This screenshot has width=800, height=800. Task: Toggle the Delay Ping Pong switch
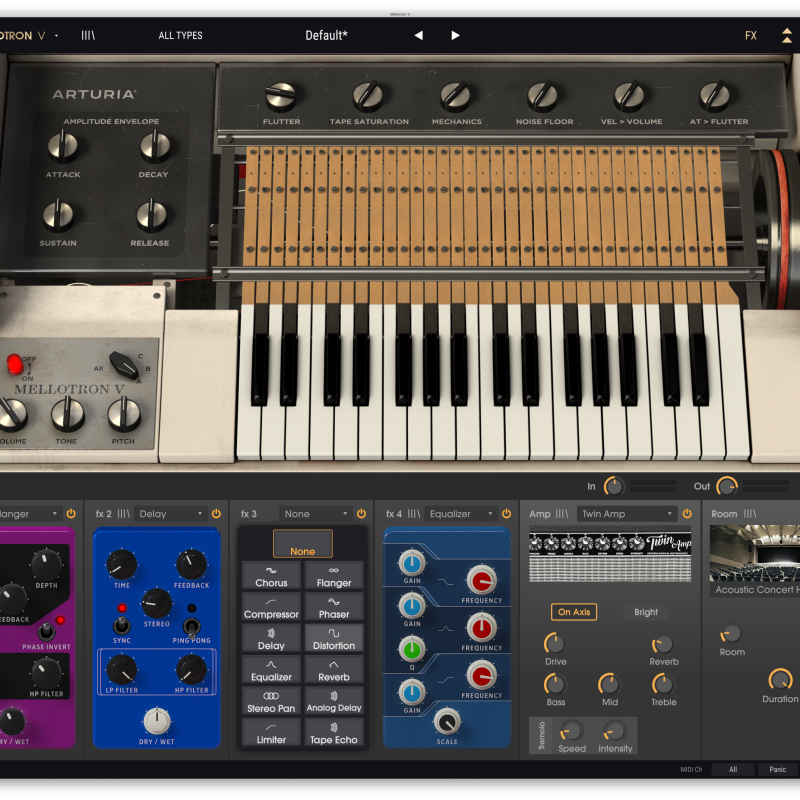pyautogui.click(x=191, y=626)
